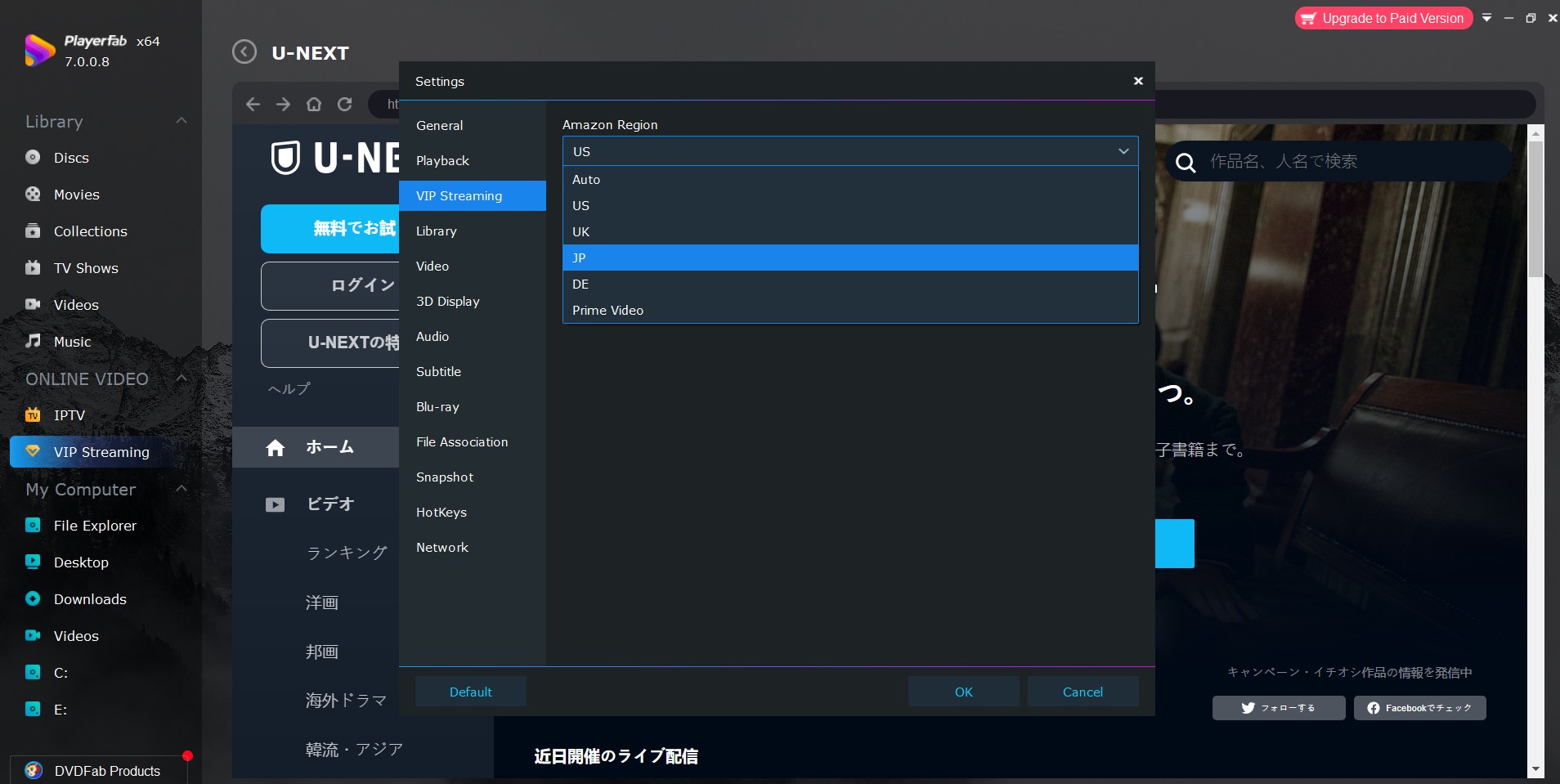
Task: Open Movies library icon
Action: (x=33, y=195)
